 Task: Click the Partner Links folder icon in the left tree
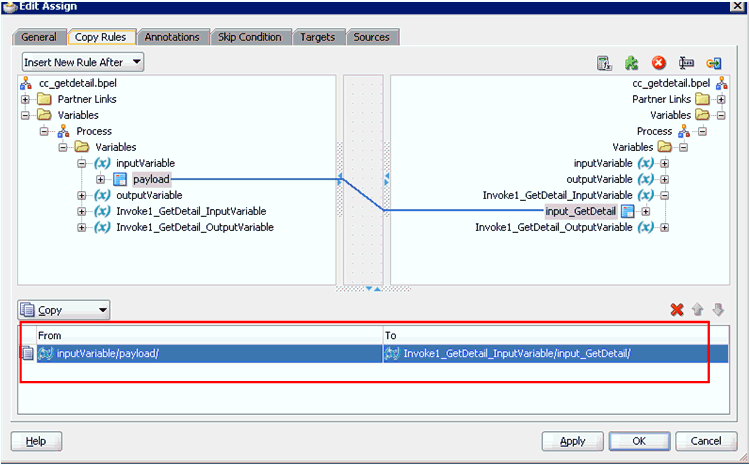pyautogui.click(x=44, y=99)
